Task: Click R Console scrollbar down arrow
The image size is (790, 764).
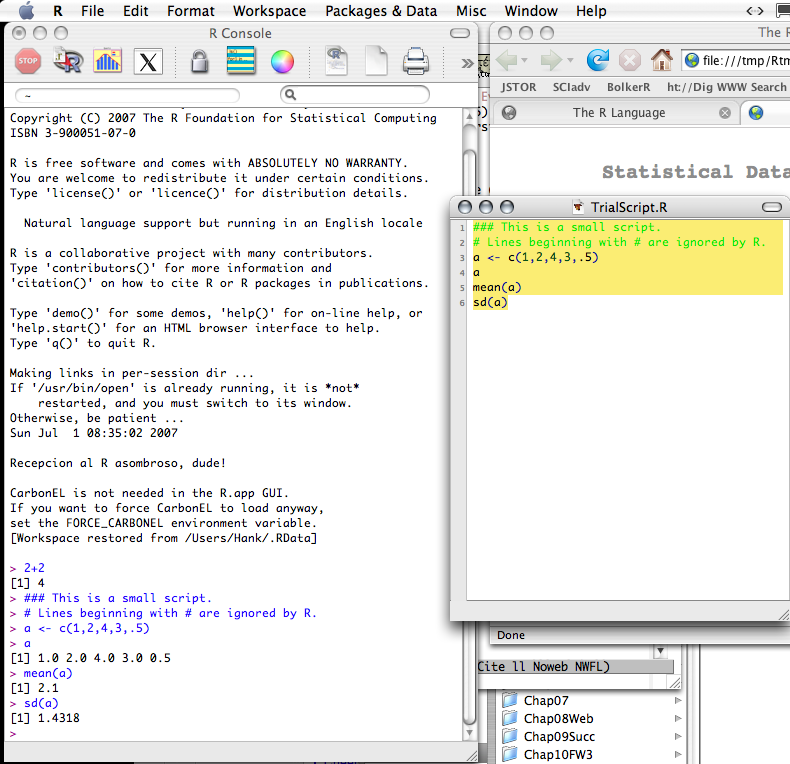Action: (469, 733)
